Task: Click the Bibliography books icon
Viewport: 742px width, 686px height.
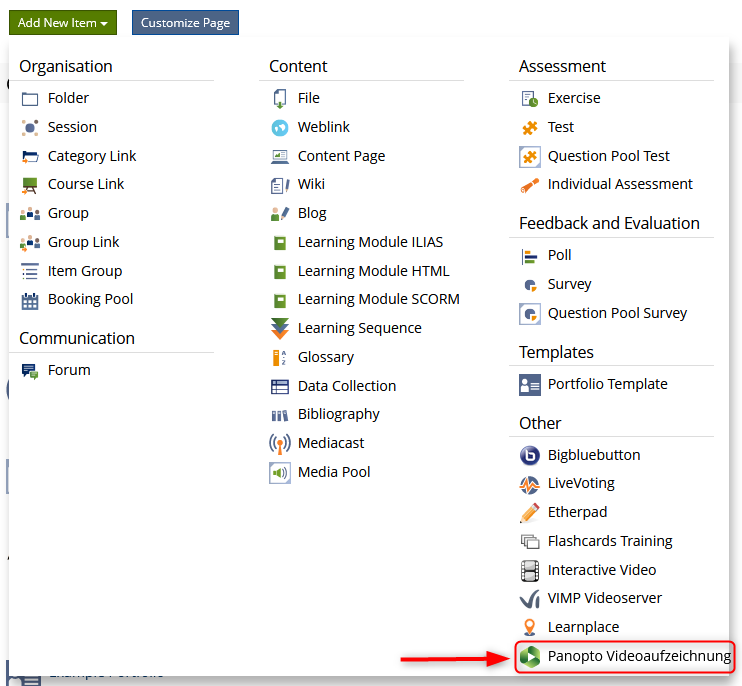Action: 280,415
